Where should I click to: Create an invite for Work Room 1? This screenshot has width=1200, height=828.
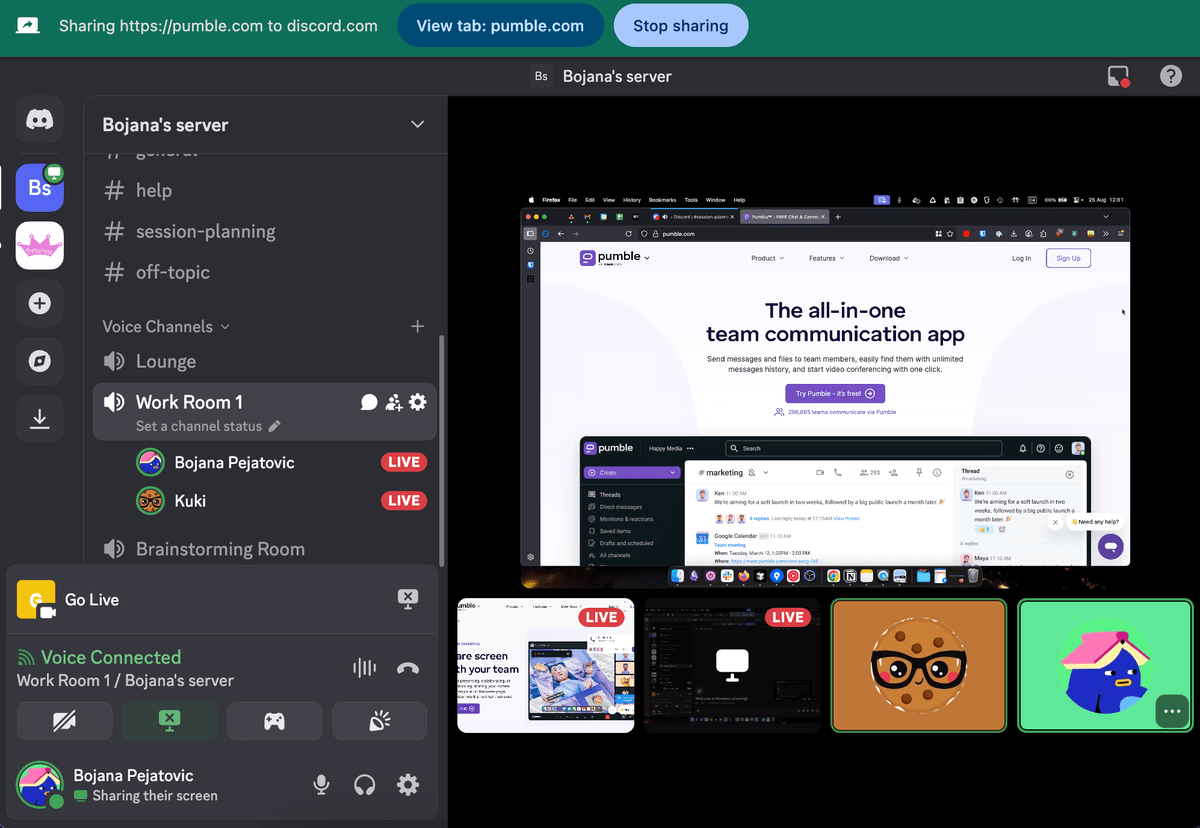click(x=393, y=401)
